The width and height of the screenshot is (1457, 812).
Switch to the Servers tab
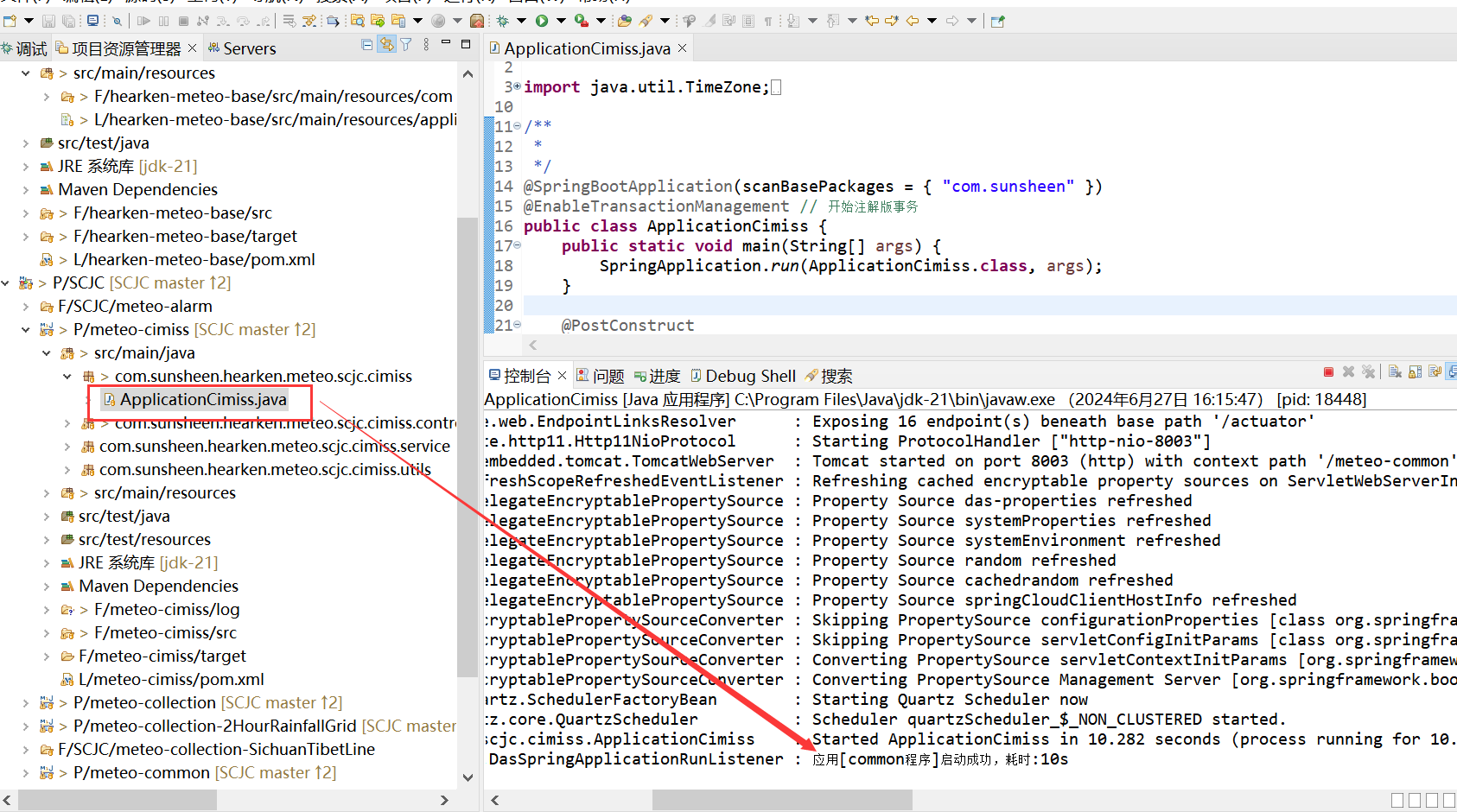242,48
